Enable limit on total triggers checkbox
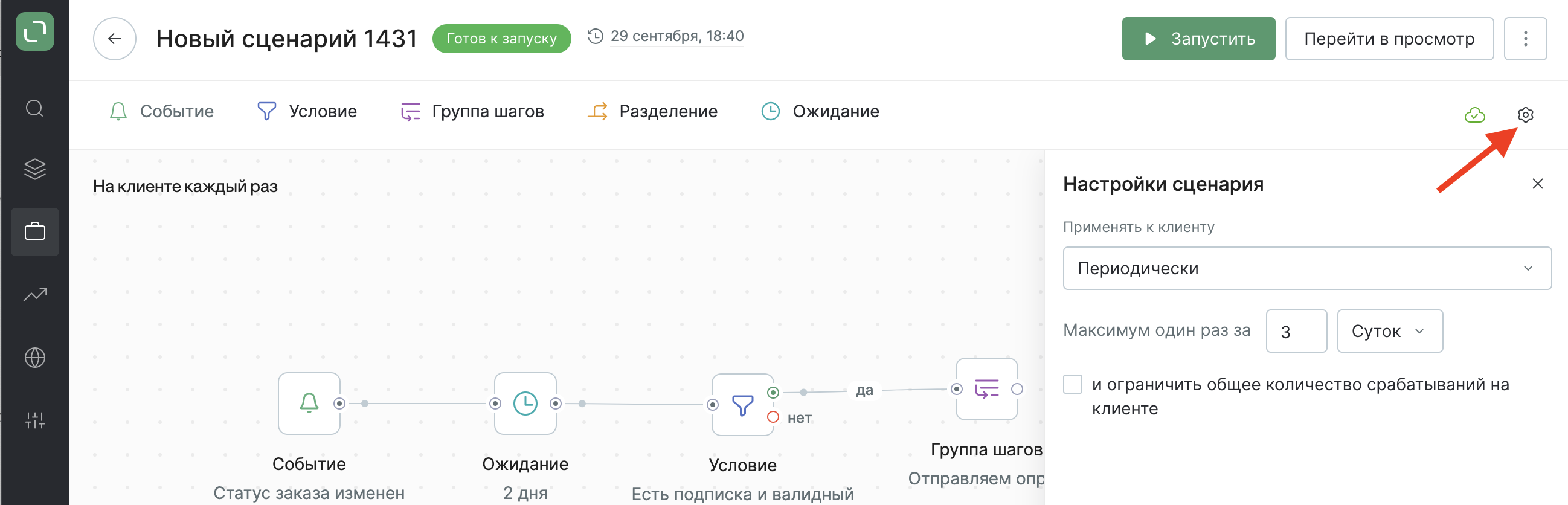 (x=1073, y=385)
